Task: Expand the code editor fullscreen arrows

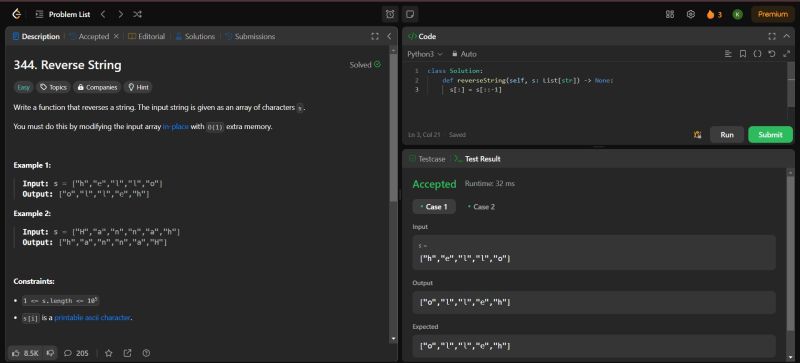Action: (786, 54)
